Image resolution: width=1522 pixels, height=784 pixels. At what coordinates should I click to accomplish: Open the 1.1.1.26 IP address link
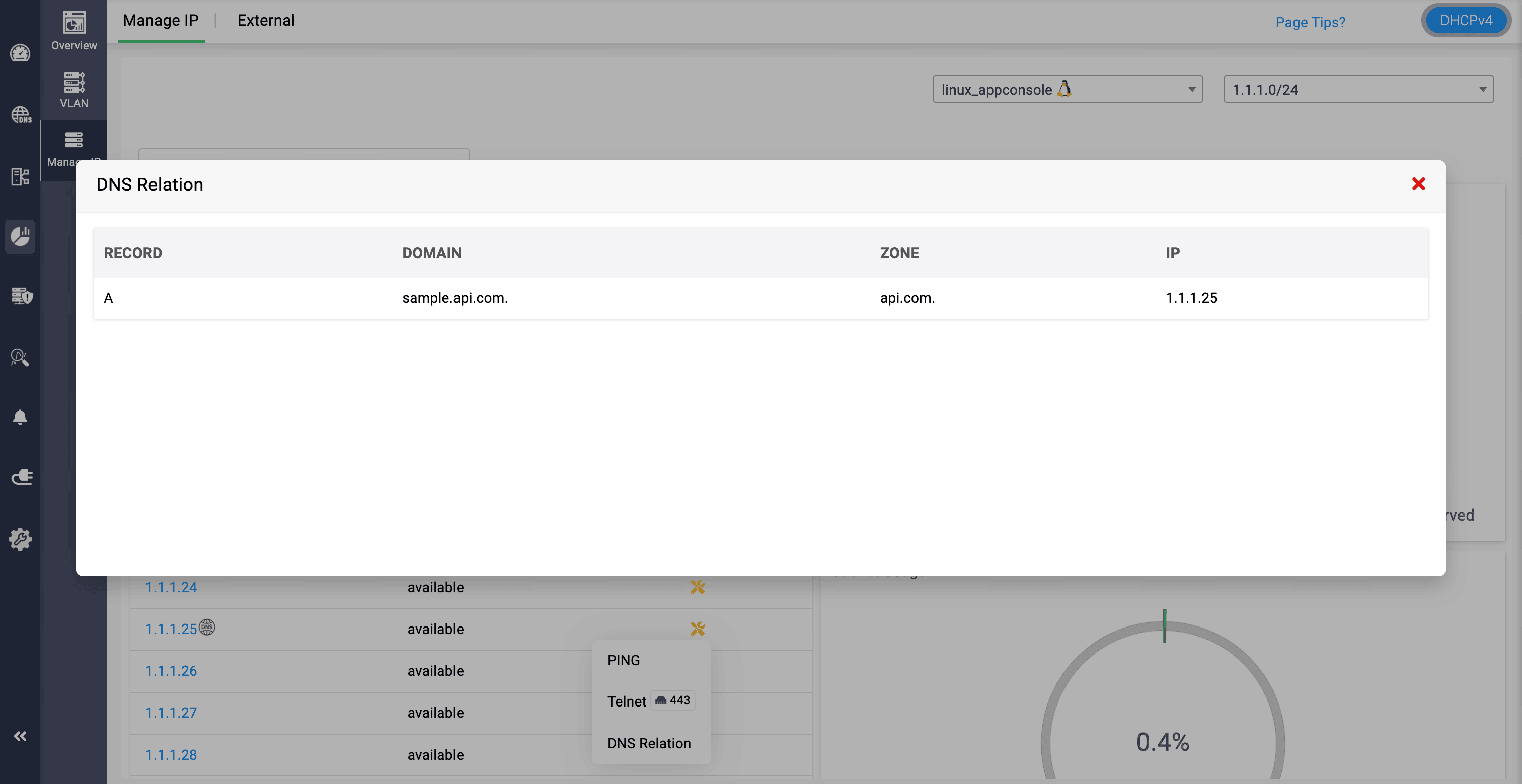pyautogui.click(x=171, y=671)
